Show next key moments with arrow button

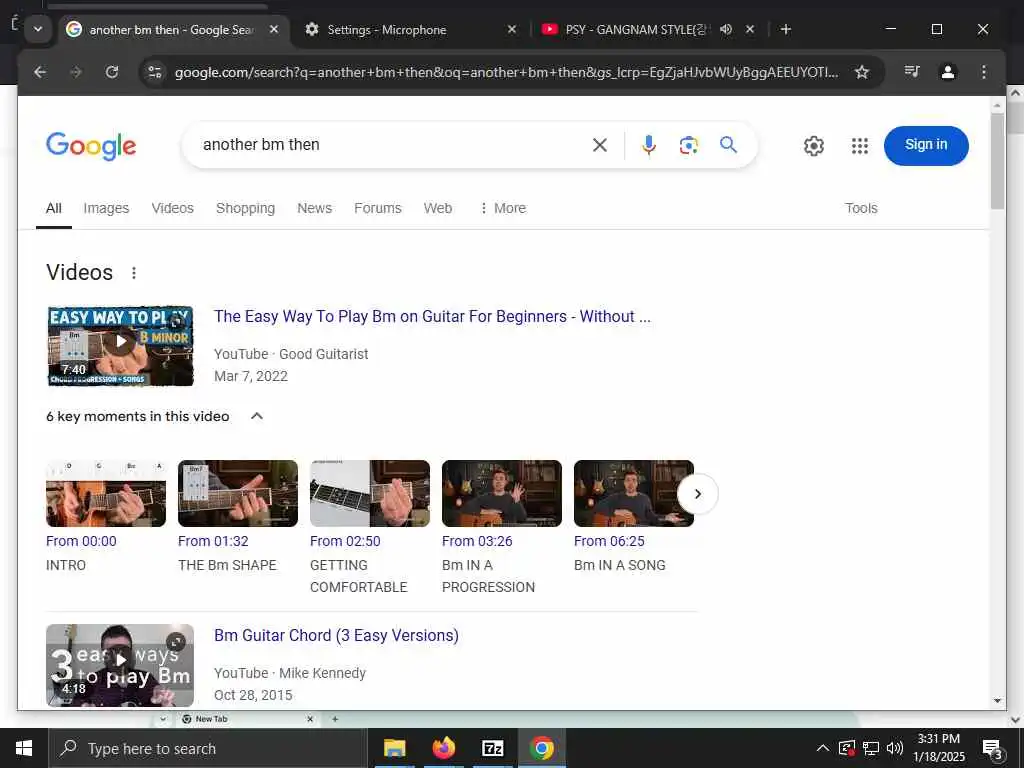697,494
